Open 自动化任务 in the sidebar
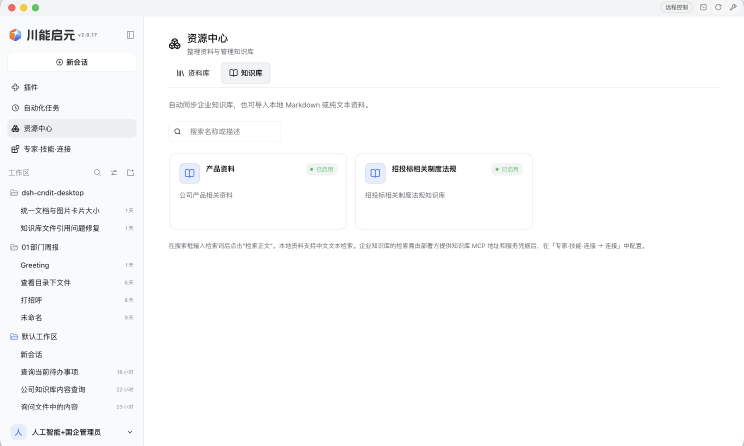The image size is (744, 446). click(72, 108)
